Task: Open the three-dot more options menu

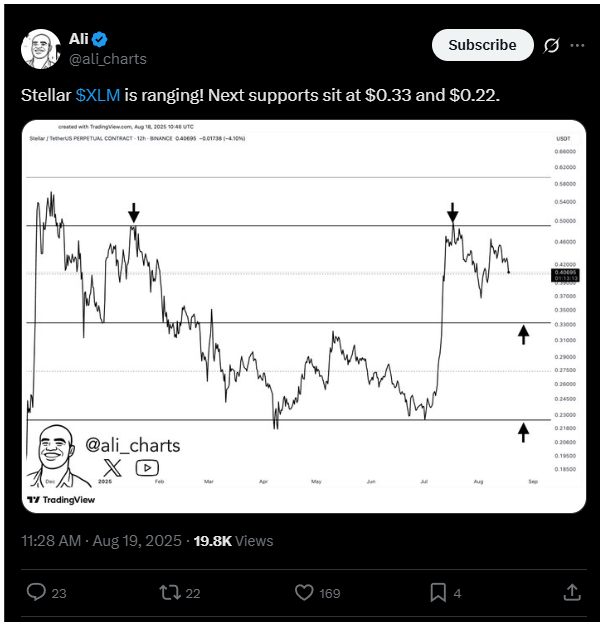Action: point(577,45)
